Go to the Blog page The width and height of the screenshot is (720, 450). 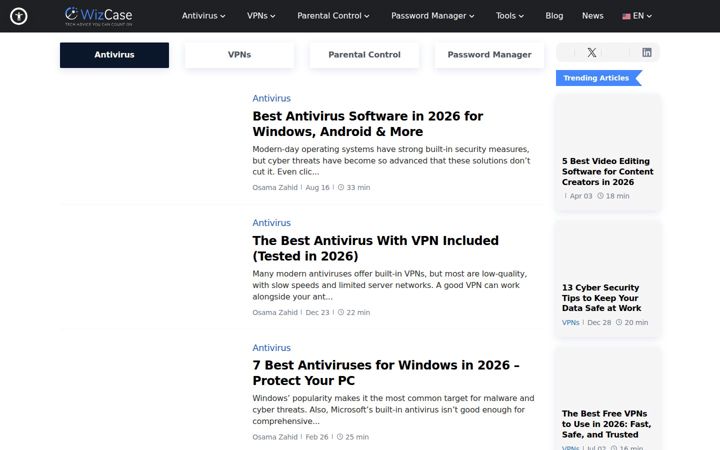[x=554, y=16]
